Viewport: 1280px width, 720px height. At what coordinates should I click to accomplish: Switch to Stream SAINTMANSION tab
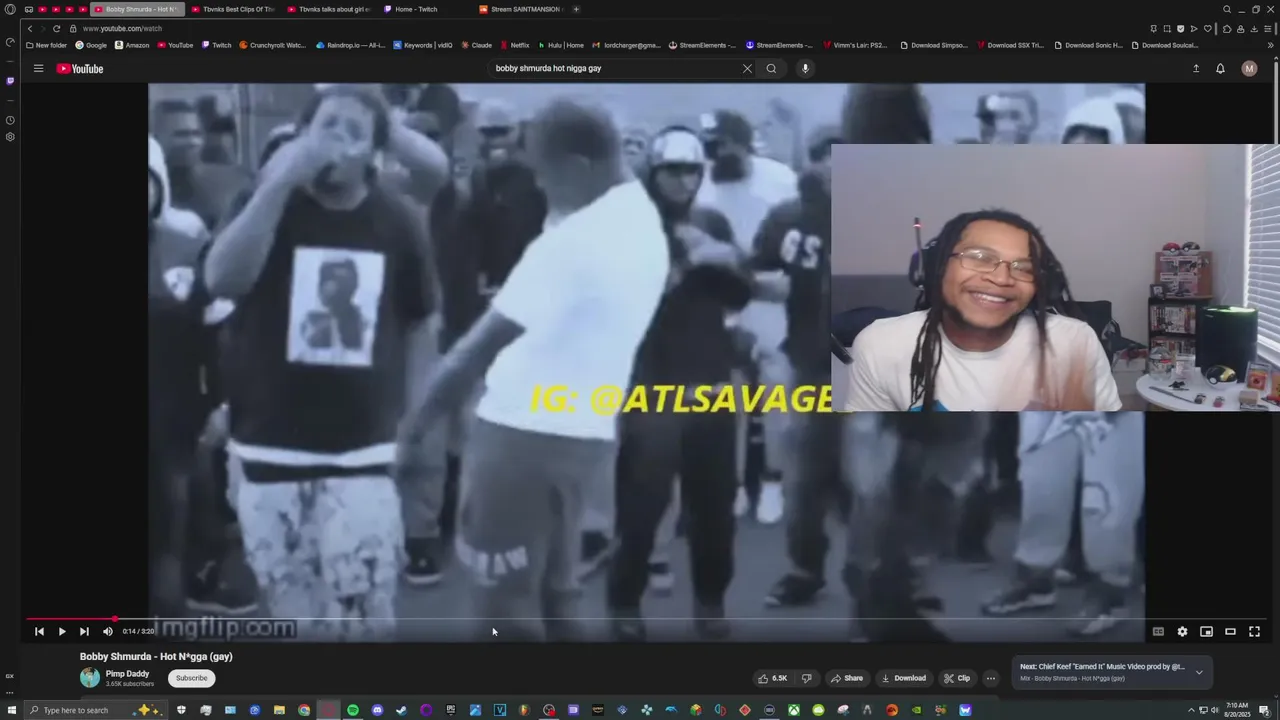520,9
